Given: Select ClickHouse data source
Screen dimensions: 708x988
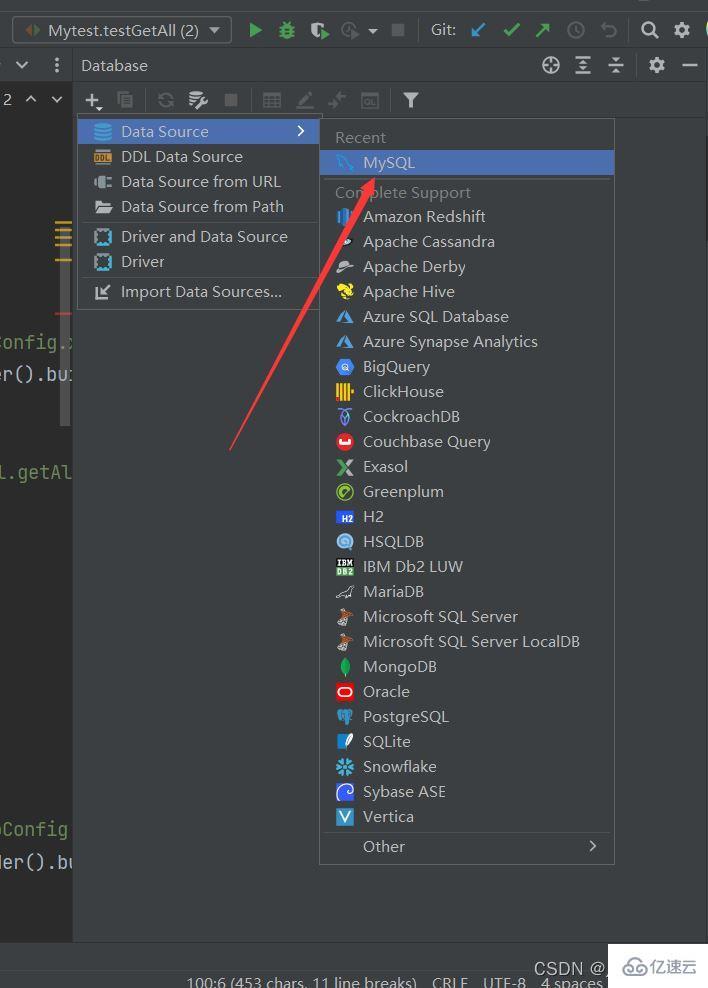Looking at the screenshot, I should tap(467, 391).
